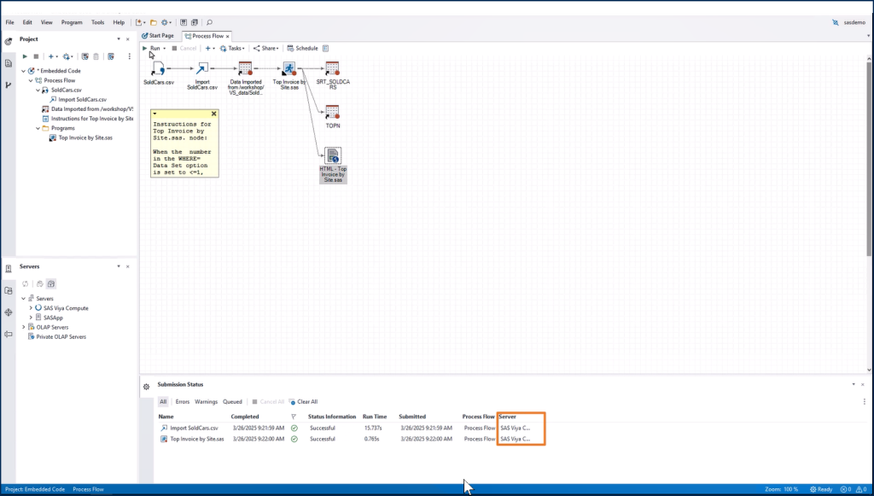The height and width of the screenshot is (496, 874).
Task: Click the properties icon right of Schedule
Action: click(326, 48)
